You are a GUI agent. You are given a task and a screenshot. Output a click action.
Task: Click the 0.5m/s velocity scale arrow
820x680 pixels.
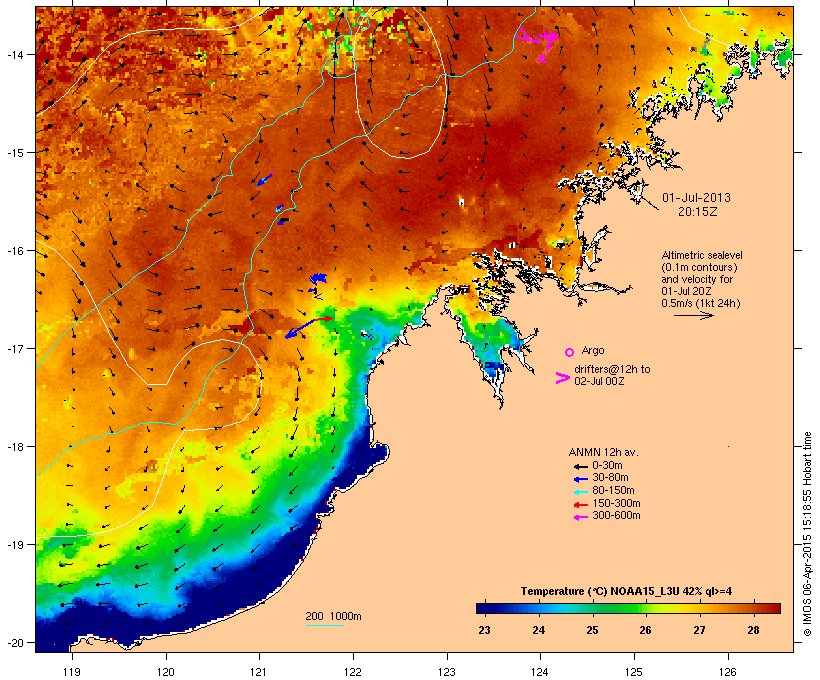click(693, 315)
